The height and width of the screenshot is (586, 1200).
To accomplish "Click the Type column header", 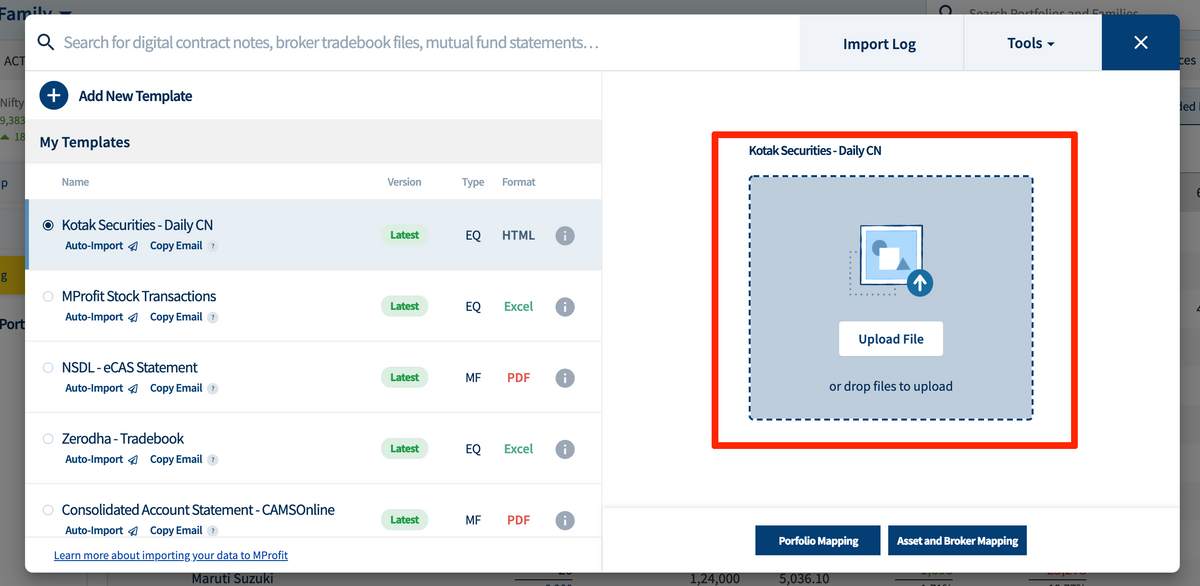I will point(473,182).
